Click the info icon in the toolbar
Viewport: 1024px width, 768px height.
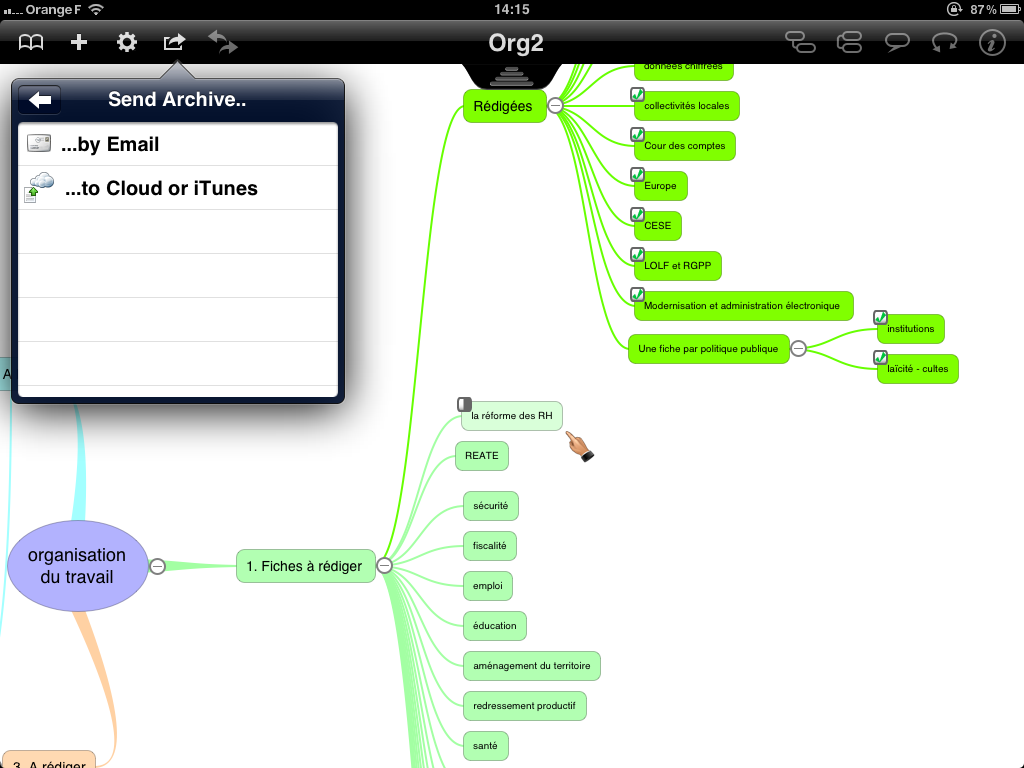tap(992, 42)
